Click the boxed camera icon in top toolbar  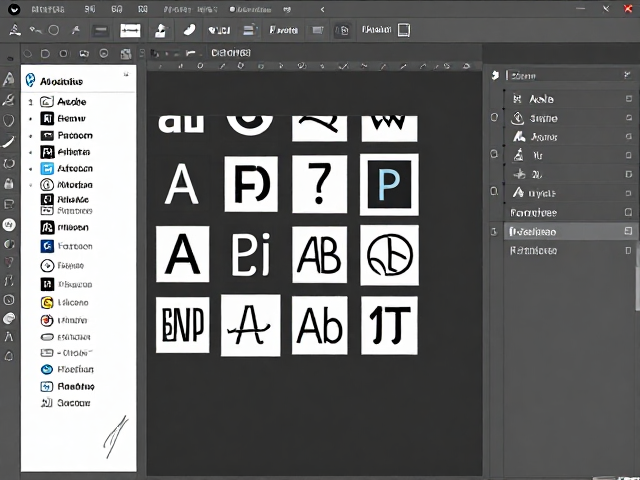pos(342,30)
